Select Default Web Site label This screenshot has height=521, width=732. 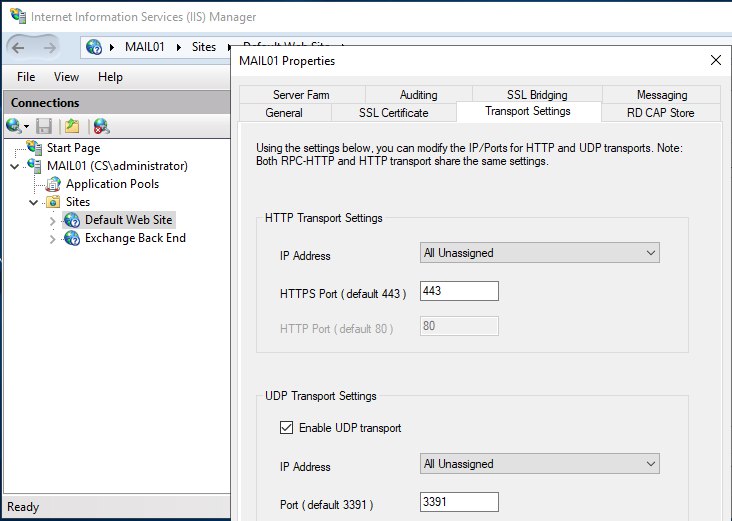(128, 220)
